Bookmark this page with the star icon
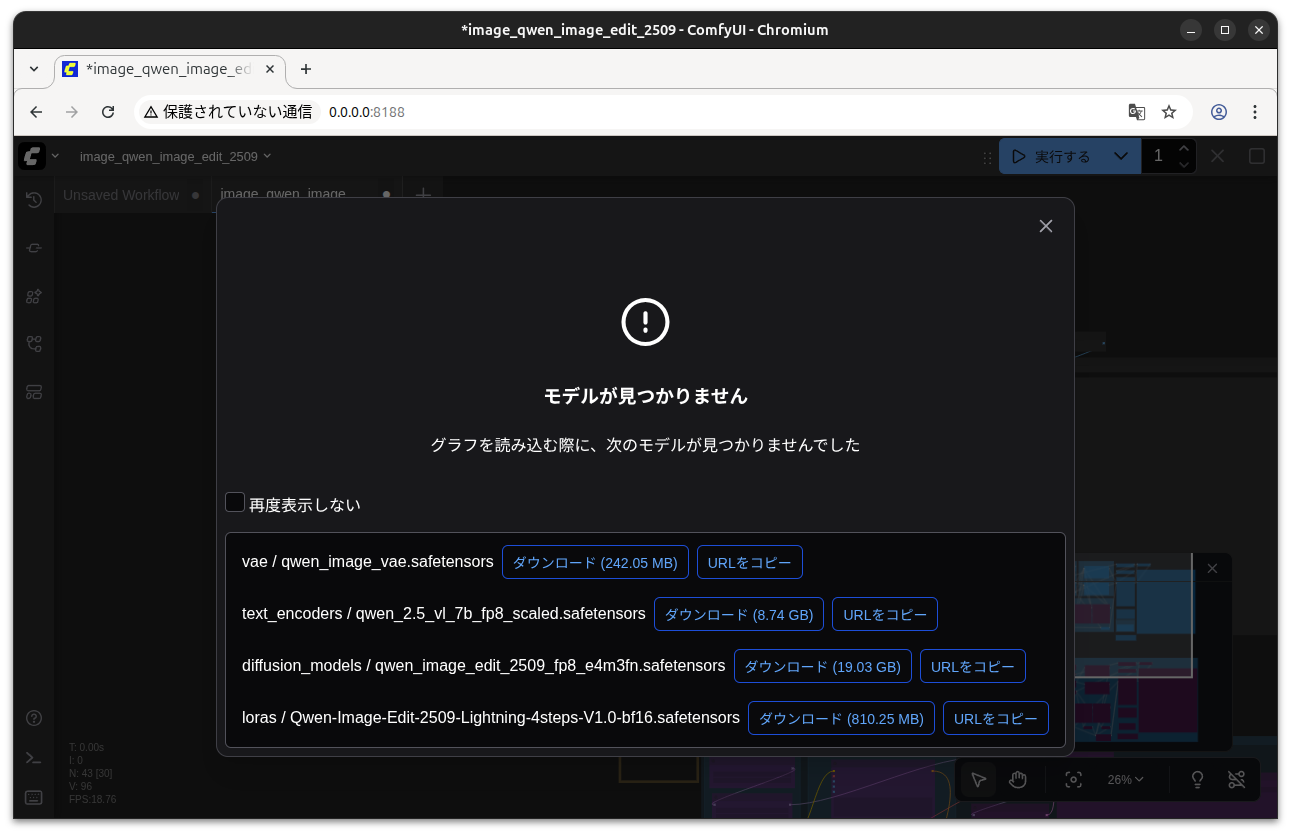The width and height of the screenshot is (1291, 835). point(1169,112)
